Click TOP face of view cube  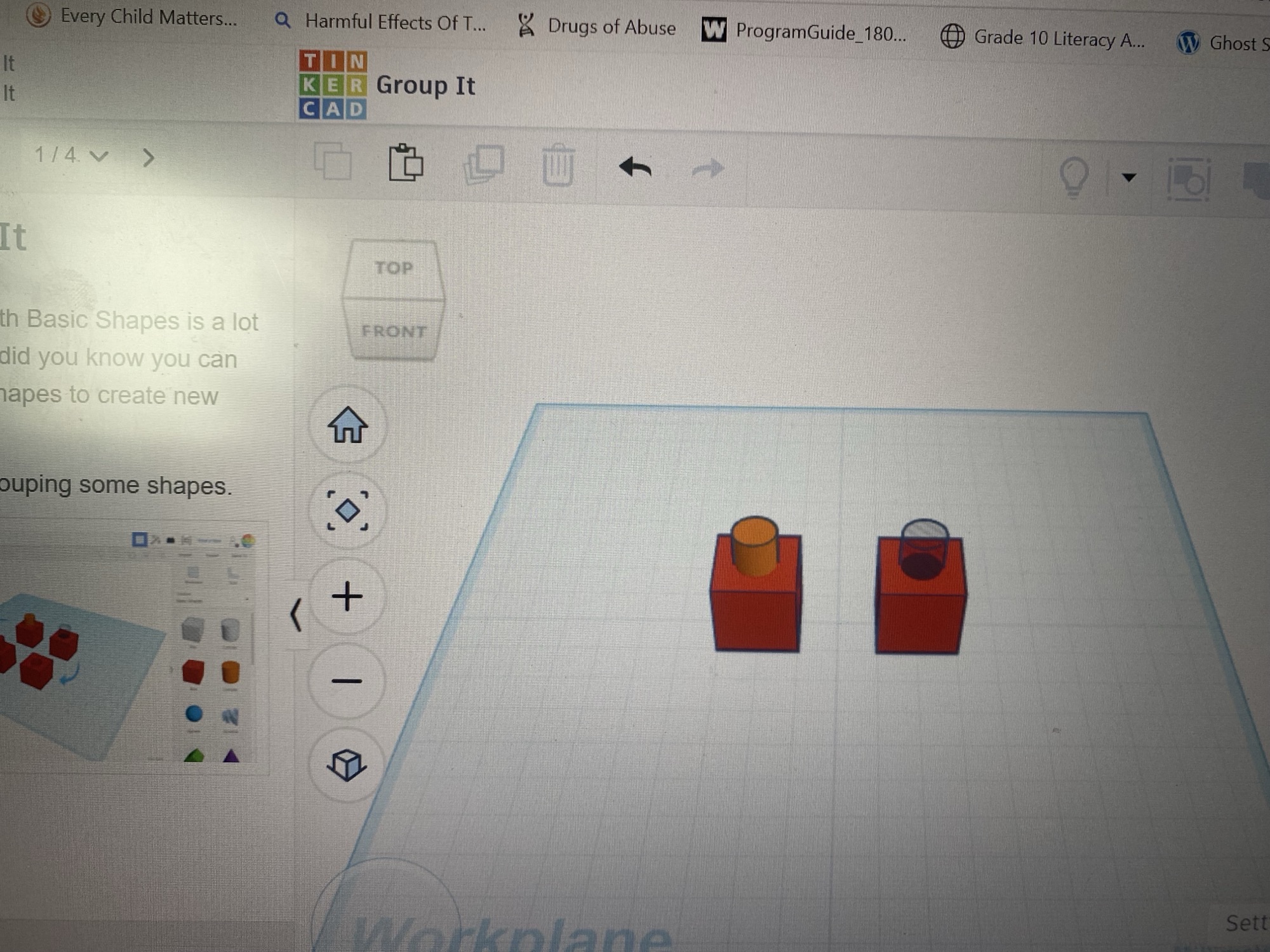tap(394, 268)
